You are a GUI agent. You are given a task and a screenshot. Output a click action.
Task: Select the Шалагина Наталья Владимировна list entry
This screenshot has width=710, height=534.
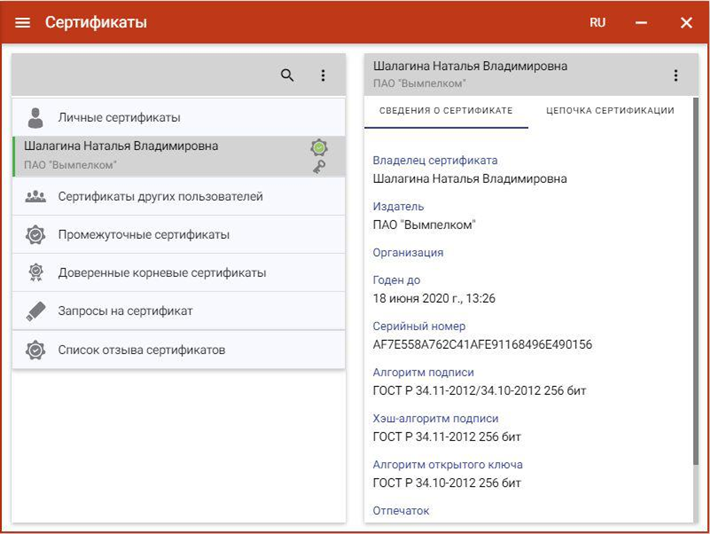click(179, 156)
